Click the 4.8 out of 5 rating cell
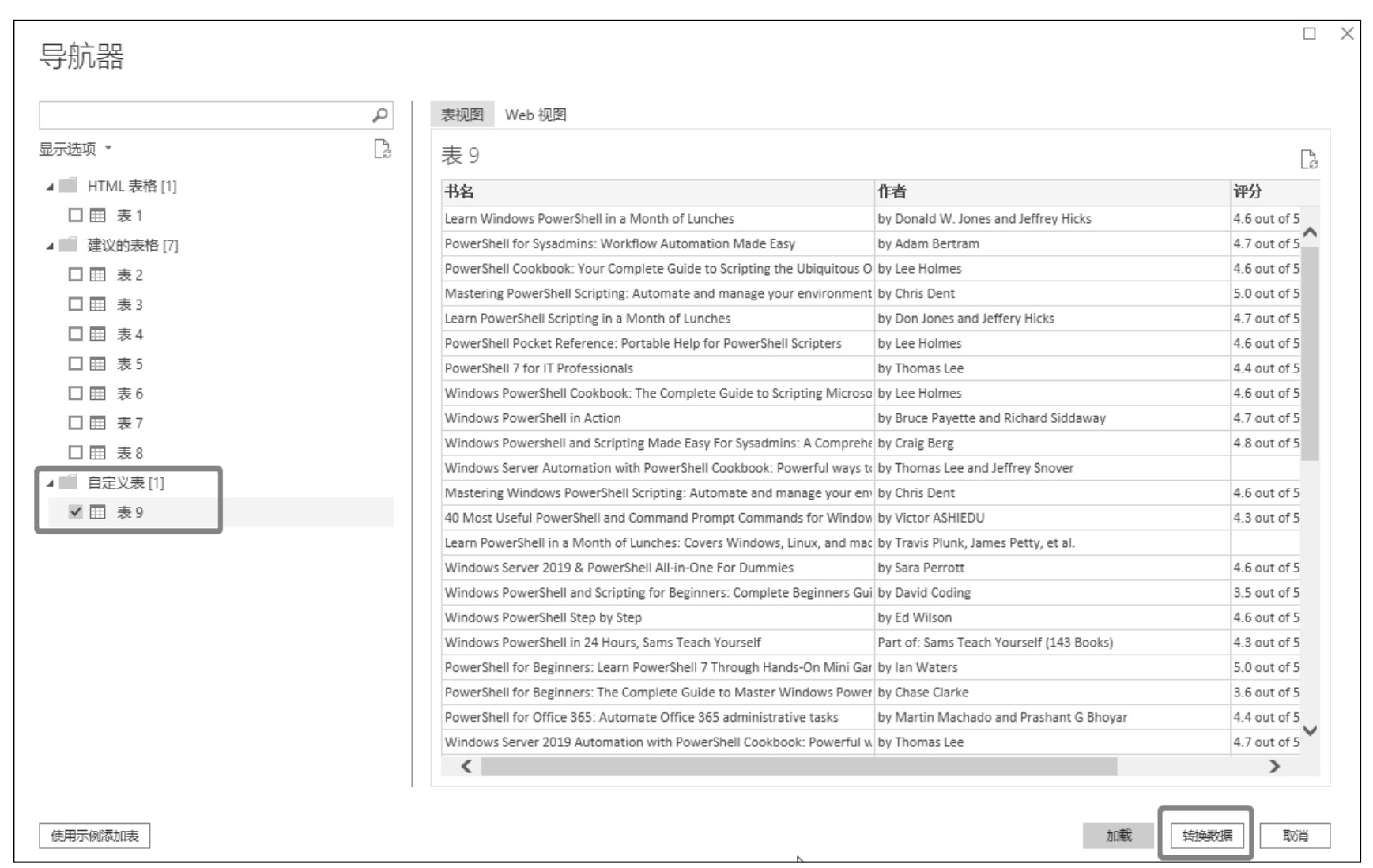This screenshot has height=868, width=1373. 1265,443
